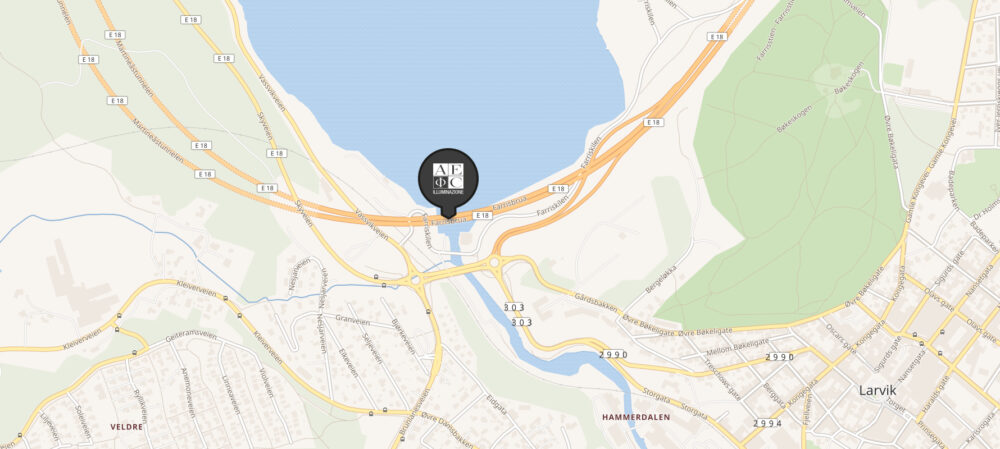Image resolution: width=1000 pixels, height=449 pixels.
Task: Click the Torget label in Larvik
Action: point(896,402)
